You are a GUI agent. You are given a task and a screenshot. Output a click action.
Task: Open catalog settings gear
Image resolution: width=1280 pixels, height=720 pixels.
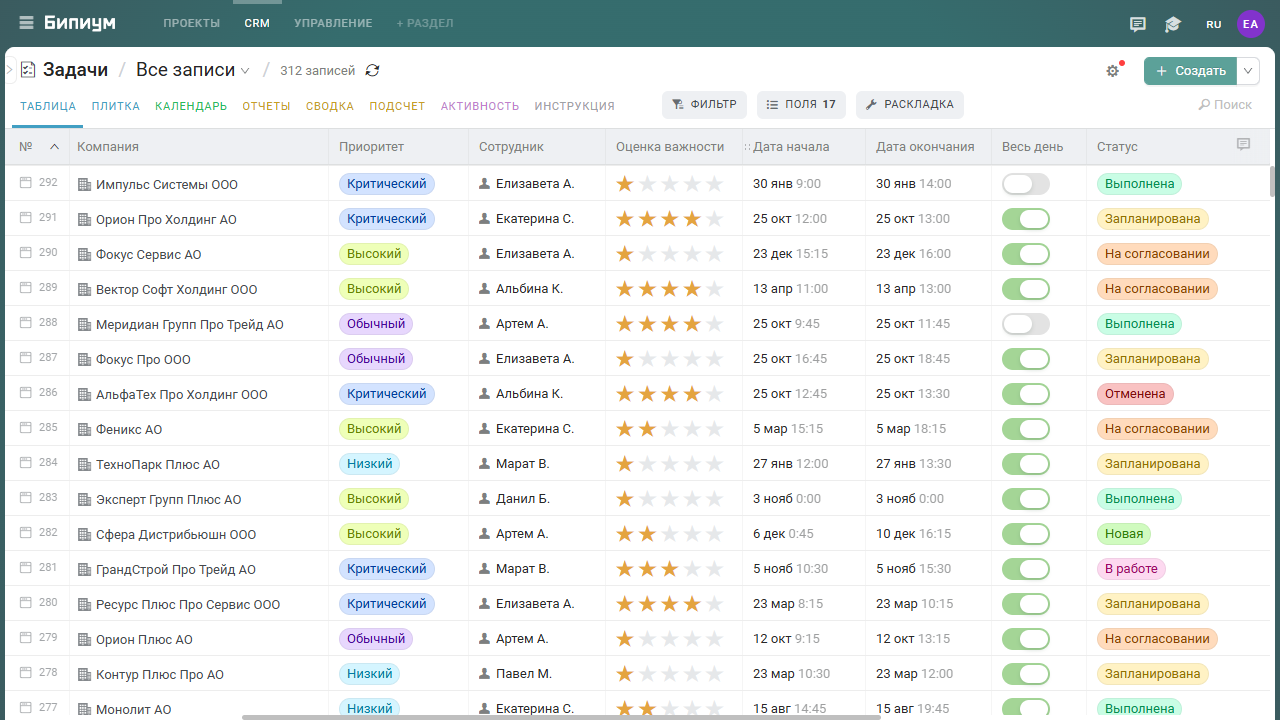tap(1113, 71)
